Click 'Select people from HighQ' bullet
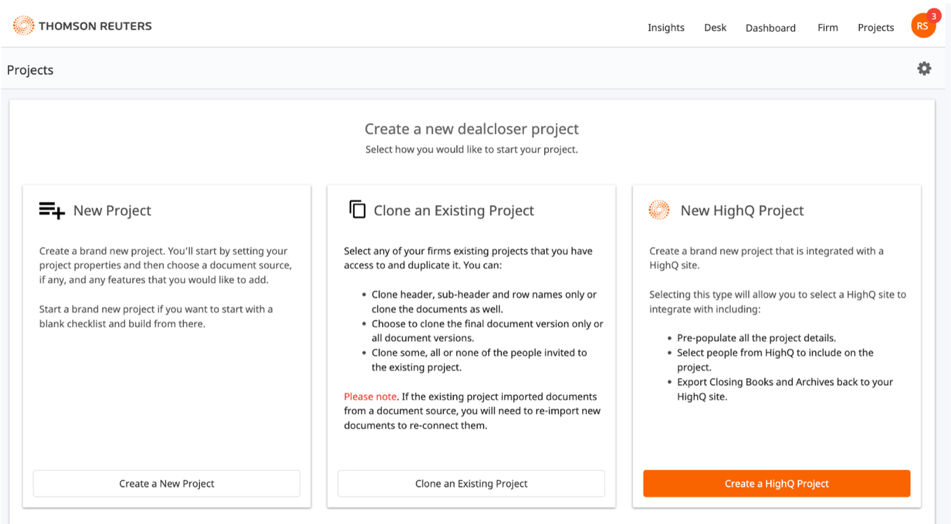 (775, 360)
